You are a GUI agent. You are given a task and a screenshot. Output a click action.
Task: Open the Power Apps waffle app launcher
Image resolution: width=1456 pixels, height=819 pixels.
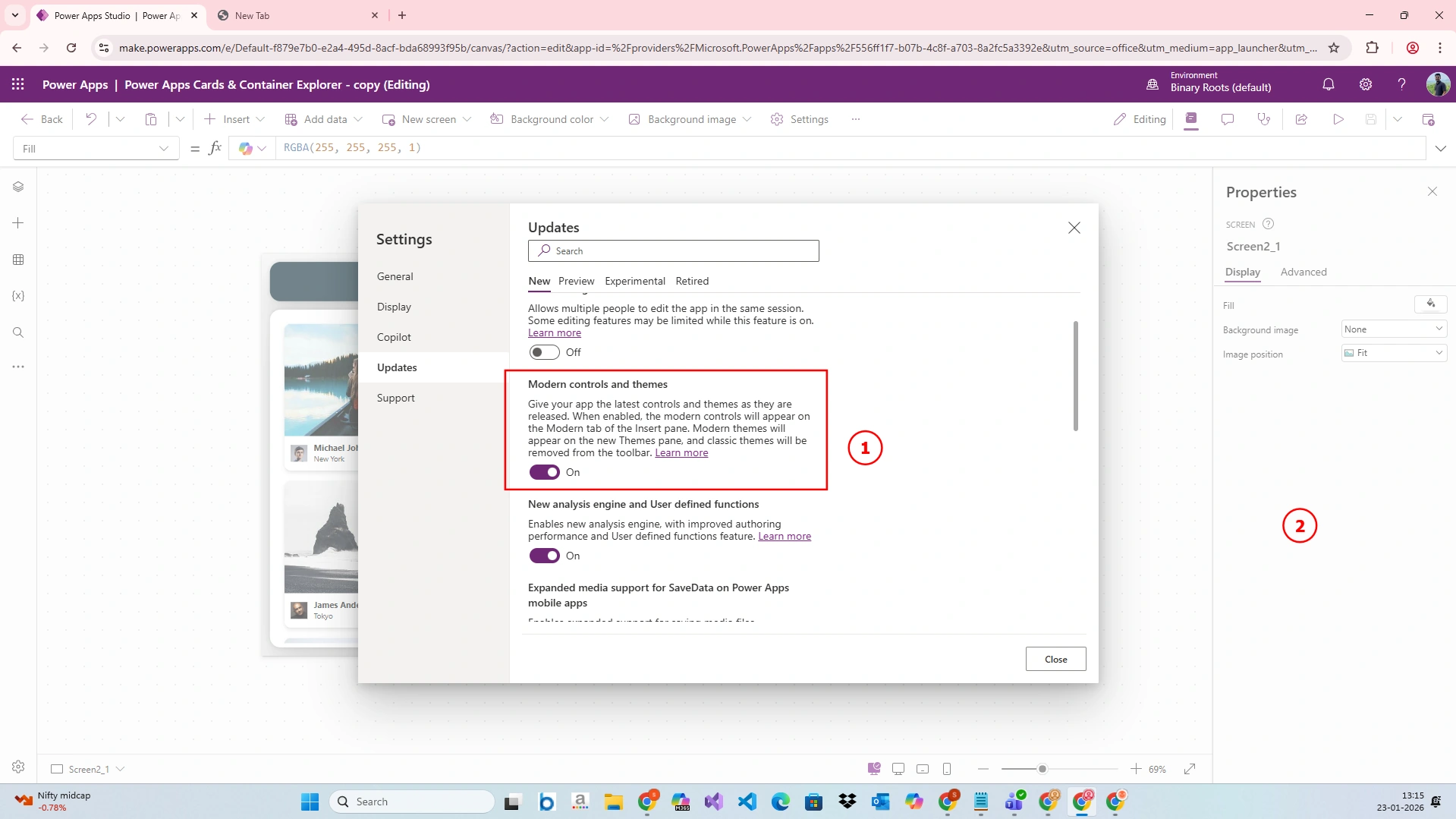point(18,84)
